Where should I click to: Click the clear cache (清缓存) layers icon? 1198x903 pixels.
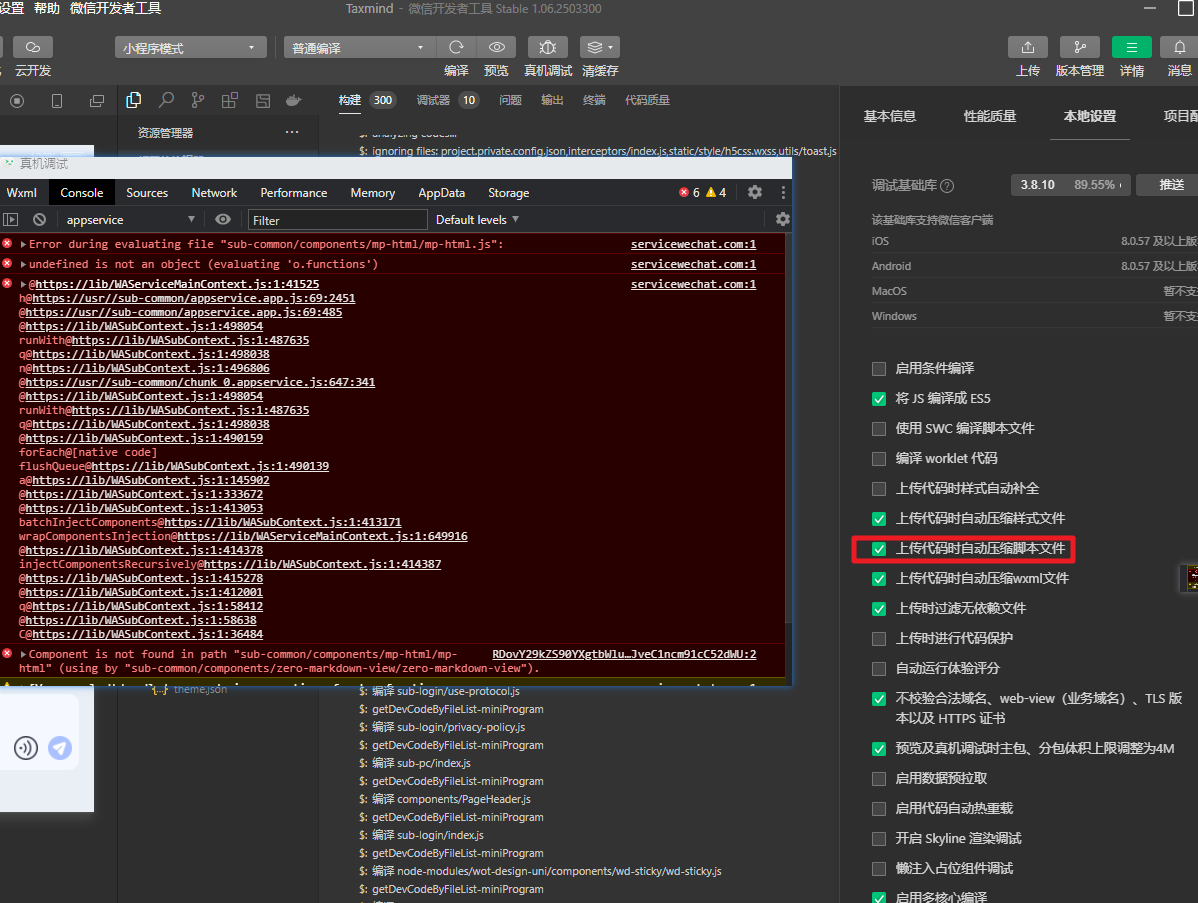600,47
